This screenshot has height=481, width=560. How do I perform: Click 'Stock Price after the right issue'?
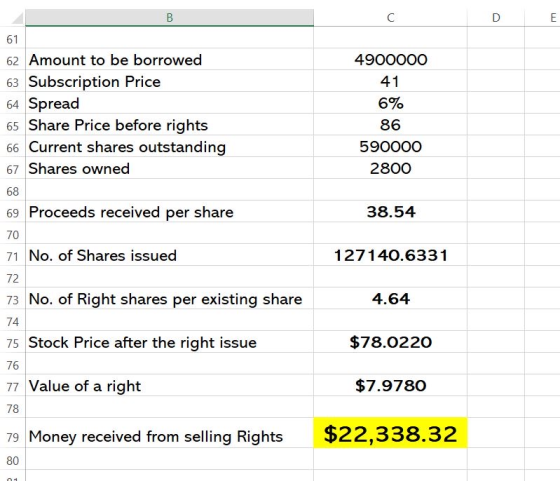point(170,342)
